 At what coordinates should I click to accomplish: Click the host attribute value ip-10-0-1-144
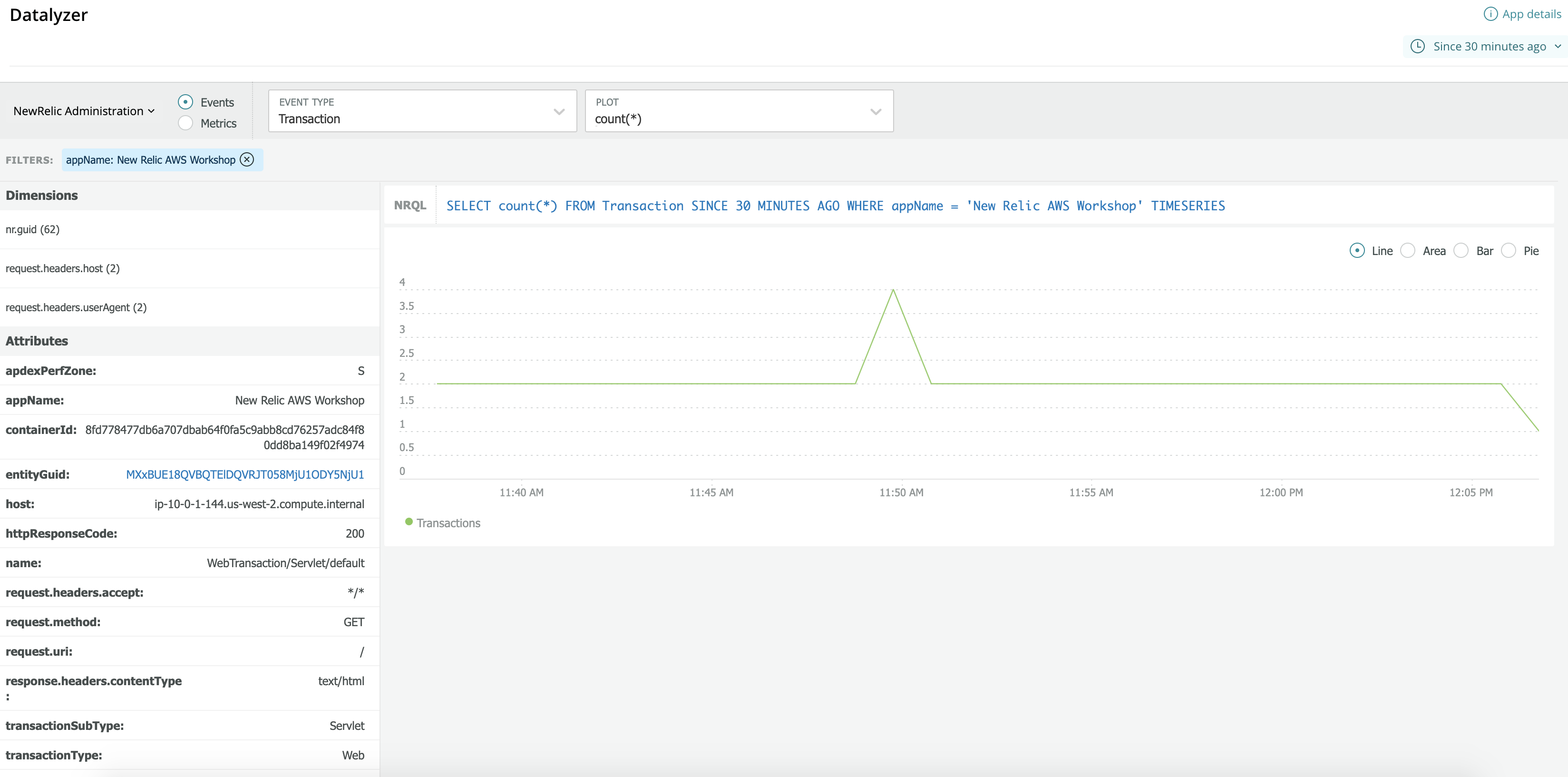point(259,504)
